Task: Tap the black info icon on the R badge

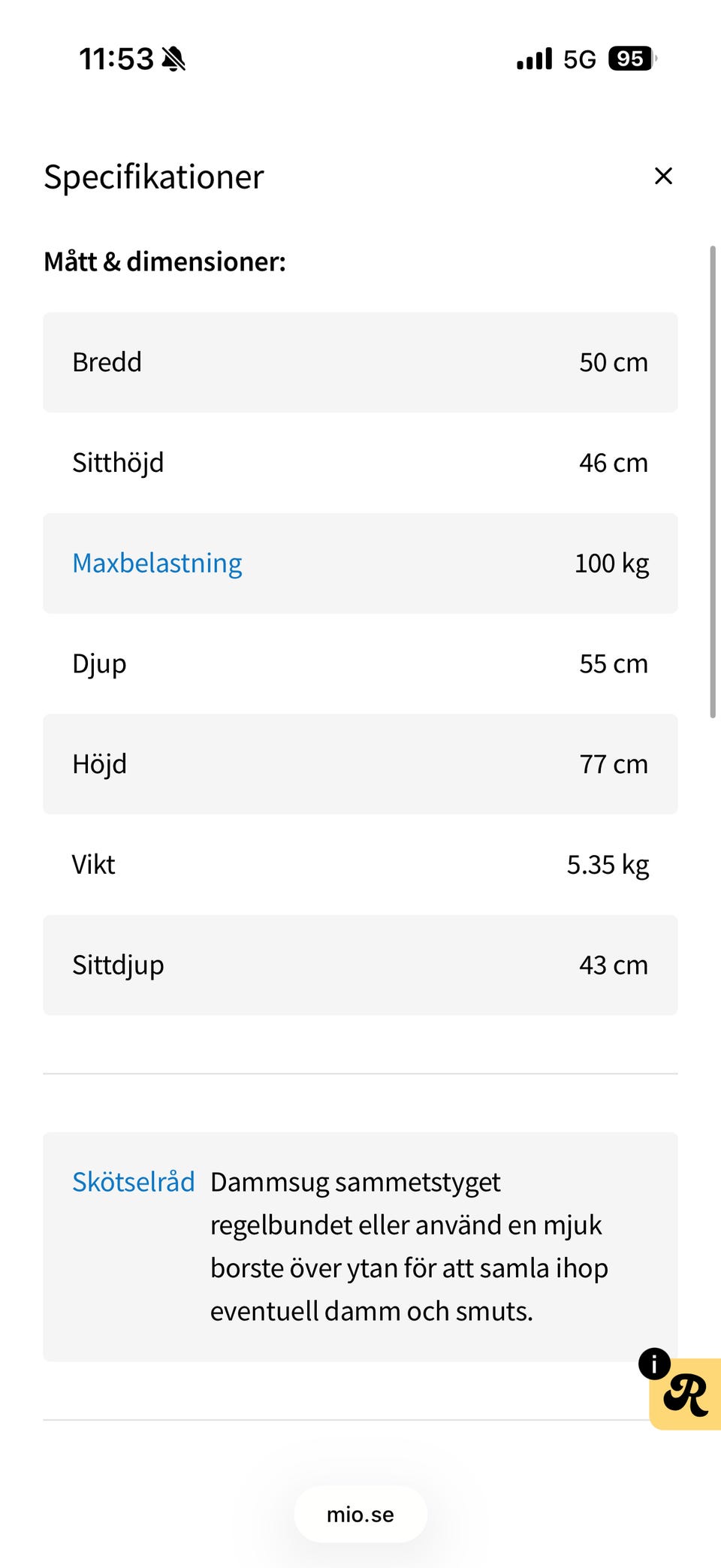Action: 654,1363
